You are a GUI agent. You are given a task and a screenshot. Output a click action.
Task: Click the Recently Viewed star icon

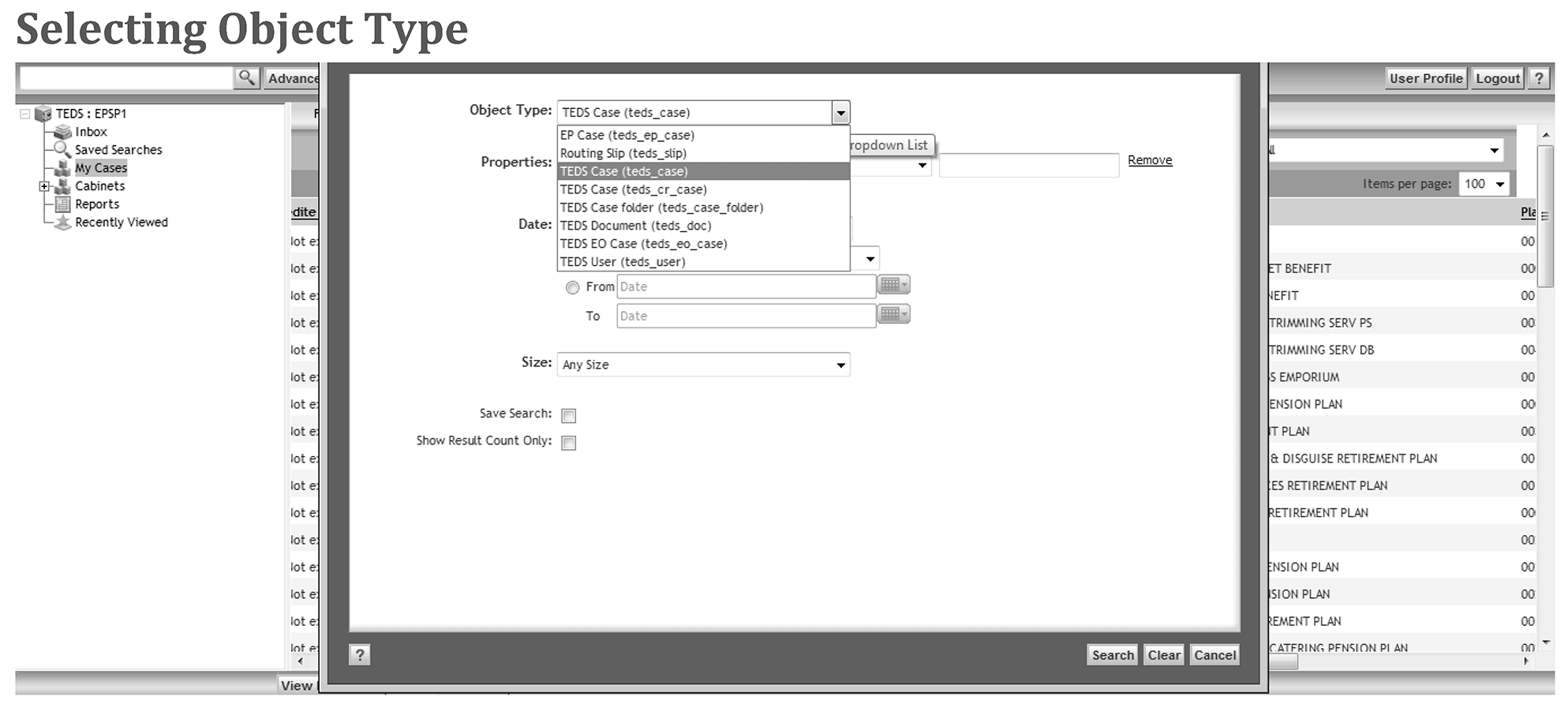click(x=63, y=223)
